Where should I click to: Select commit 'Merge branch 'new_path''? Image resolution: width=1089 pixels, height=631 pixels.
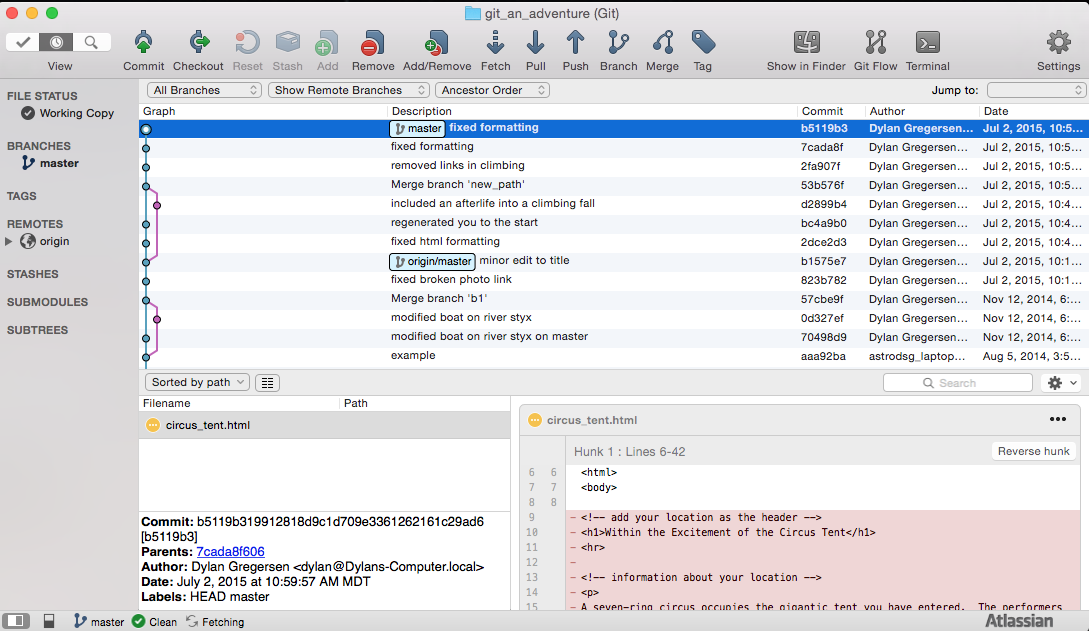coord(613,185)
